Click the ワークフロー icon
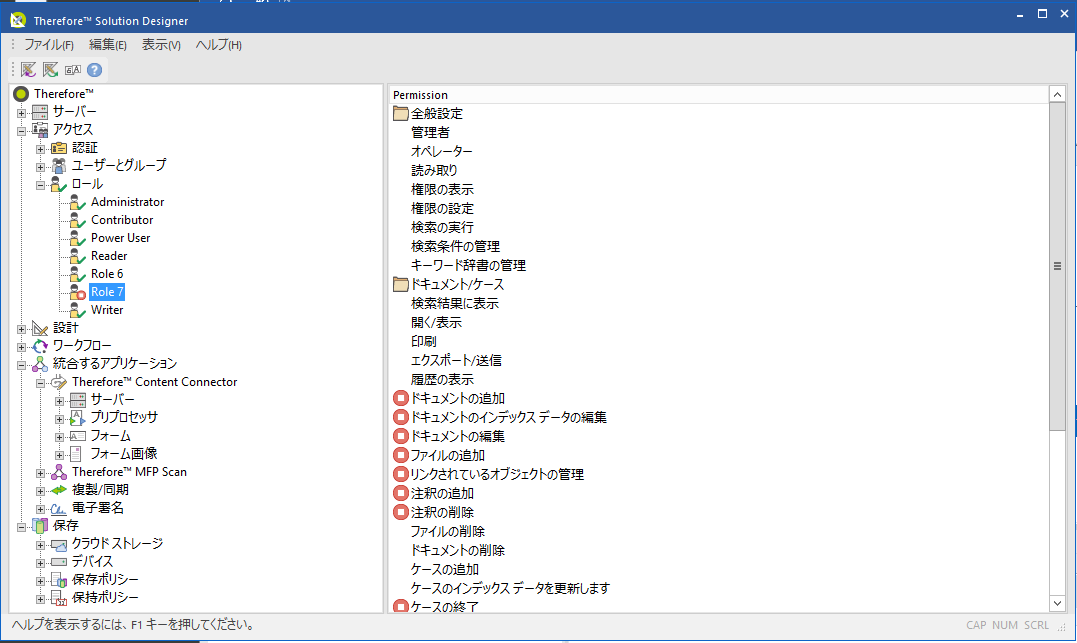 click(x=40, y=346)
